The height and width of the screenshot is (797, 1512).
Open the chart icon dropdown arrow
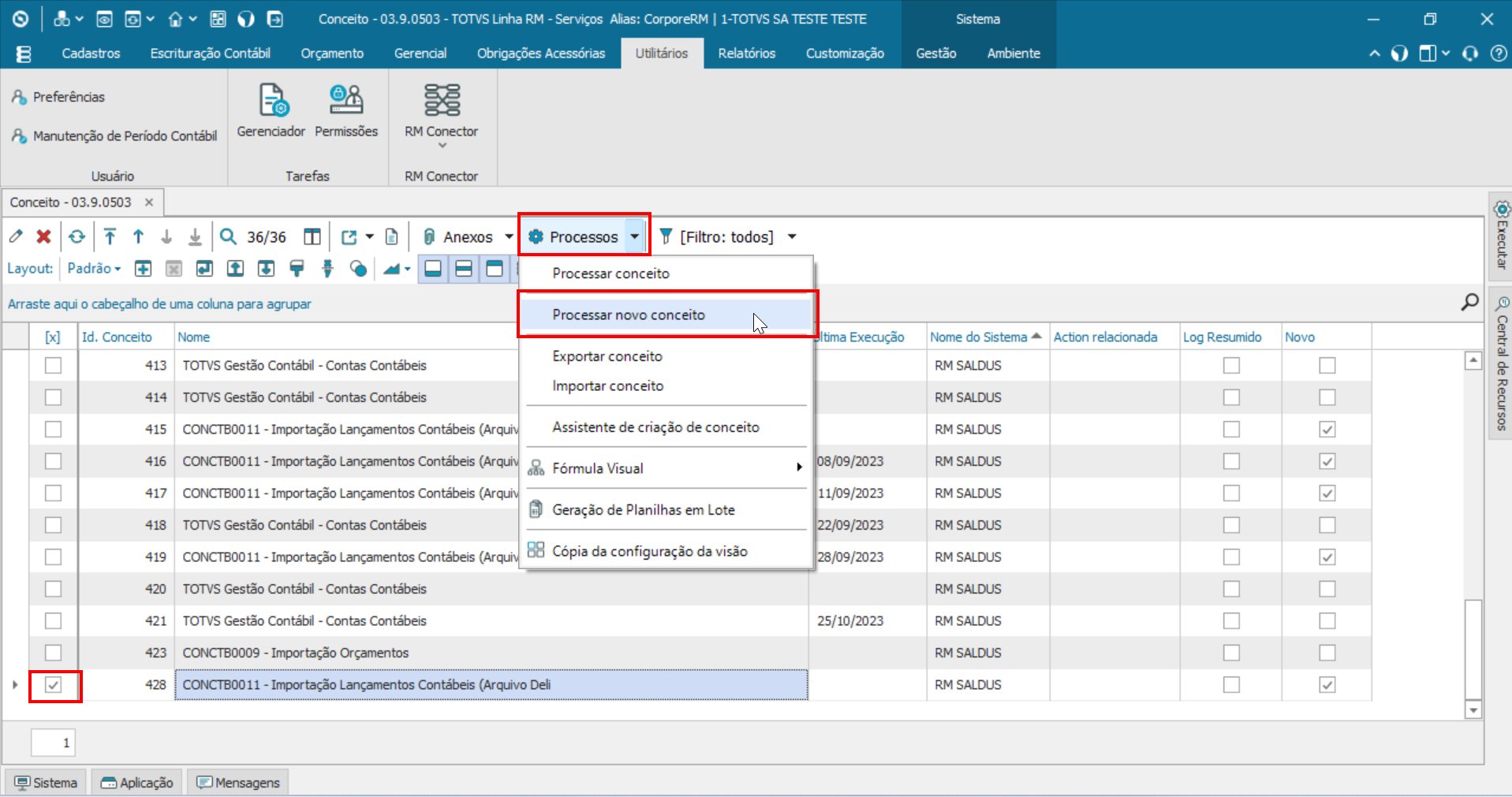pos(407,269)
